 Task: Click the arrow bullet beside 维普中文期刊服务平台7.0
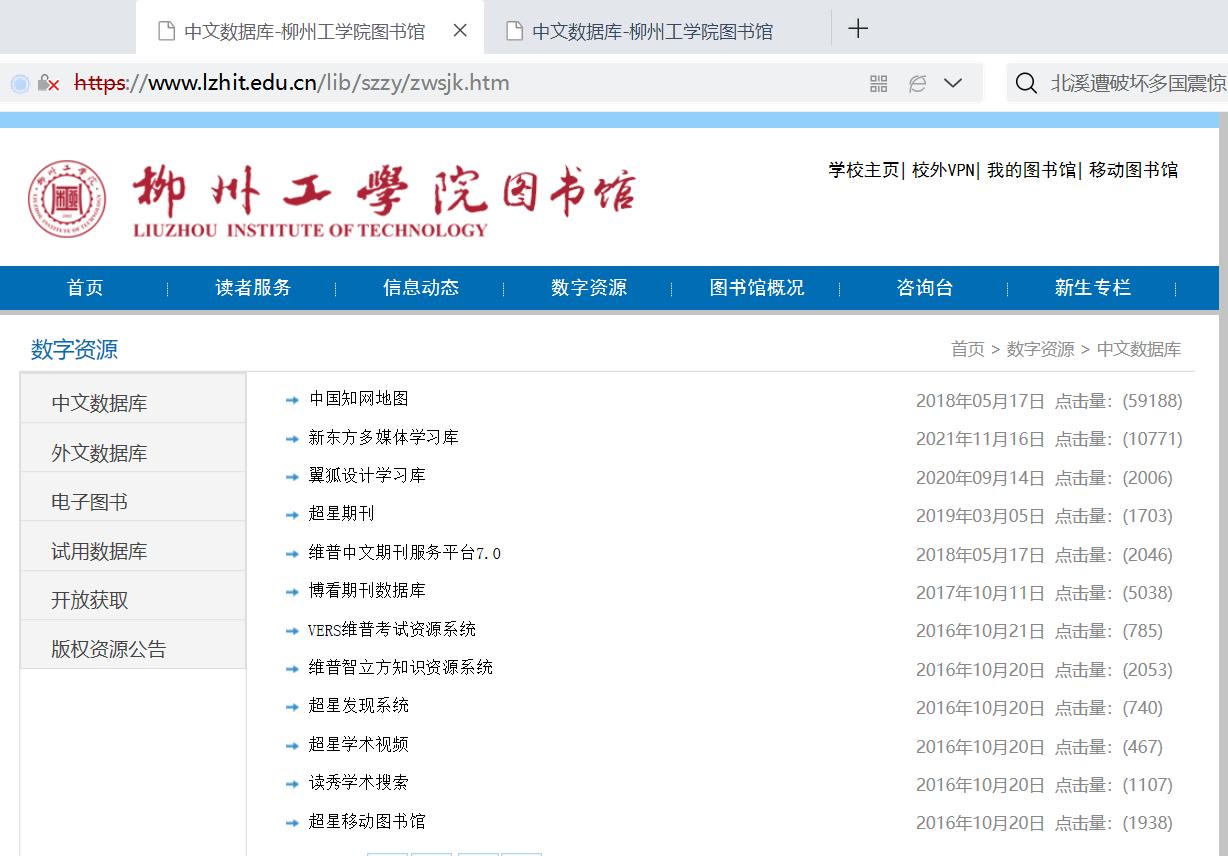click(x=292, y=554)
